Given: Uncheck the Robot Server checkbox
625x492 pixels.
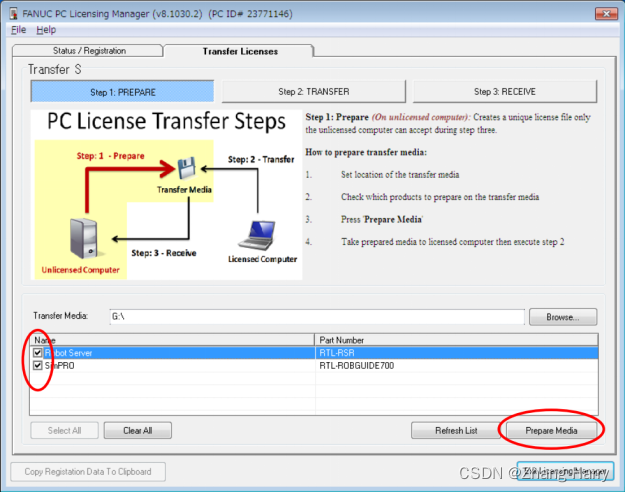Looking at the screenshot, I should pos(38,352).
